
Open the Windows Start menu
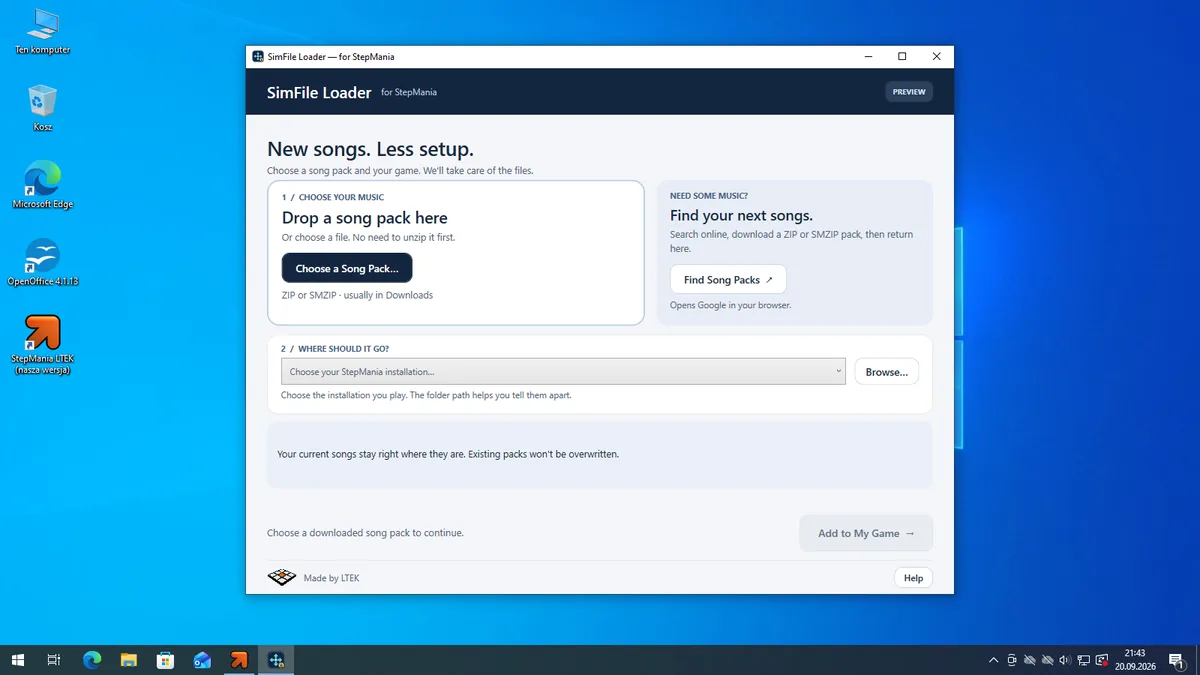click(17, 660)
